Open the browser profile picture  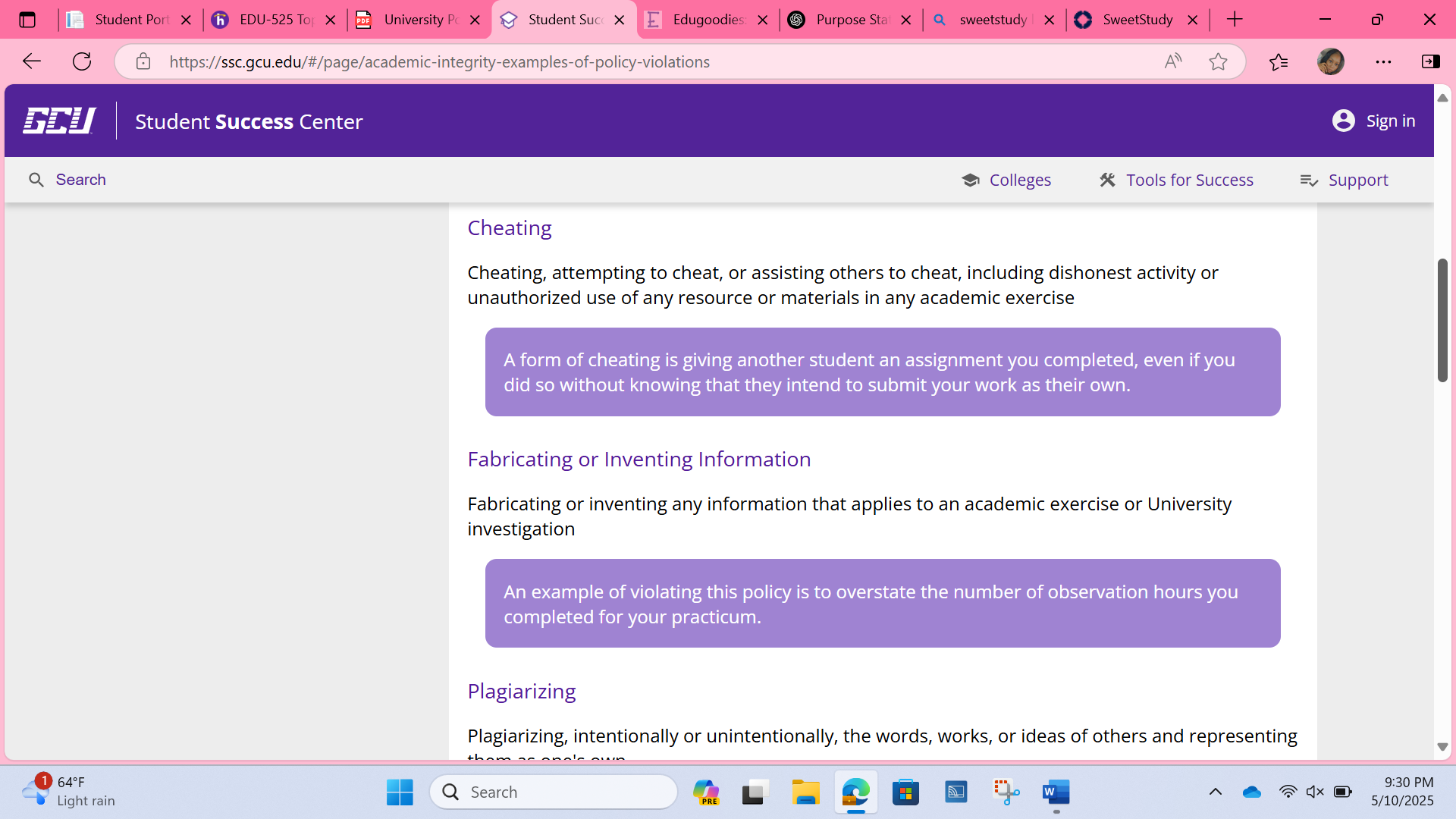[x=1331, y=61]
